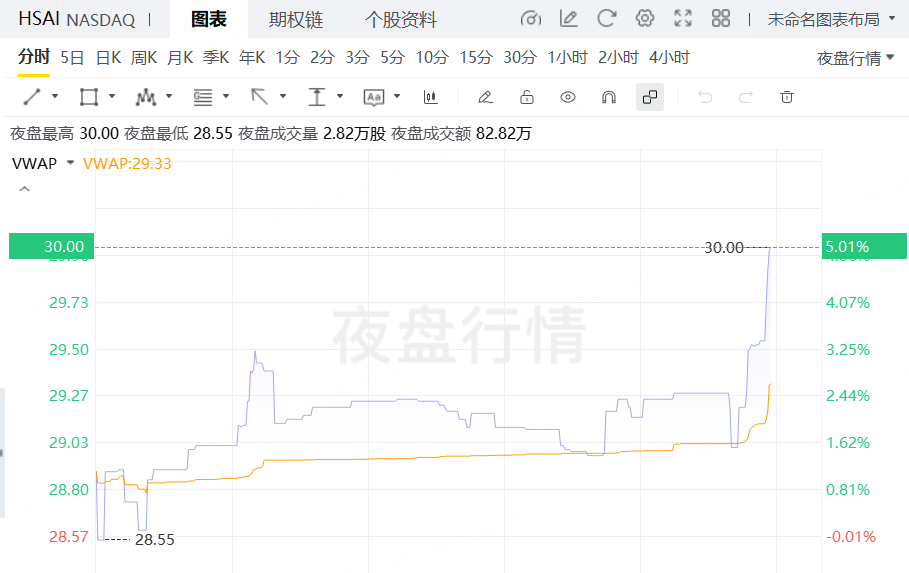909x573 pixels.
Task: Enter fullscreen chart mode
Action: pos(683,19)
